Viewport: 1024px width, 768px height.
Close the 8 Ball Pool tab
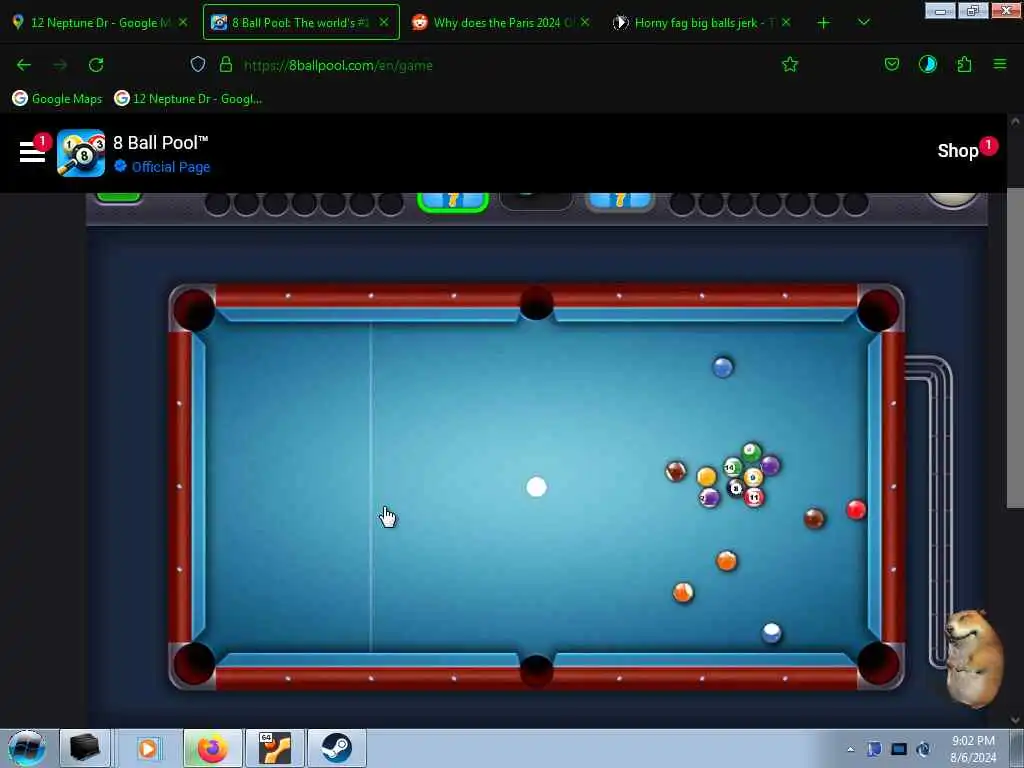coord(384,22)
